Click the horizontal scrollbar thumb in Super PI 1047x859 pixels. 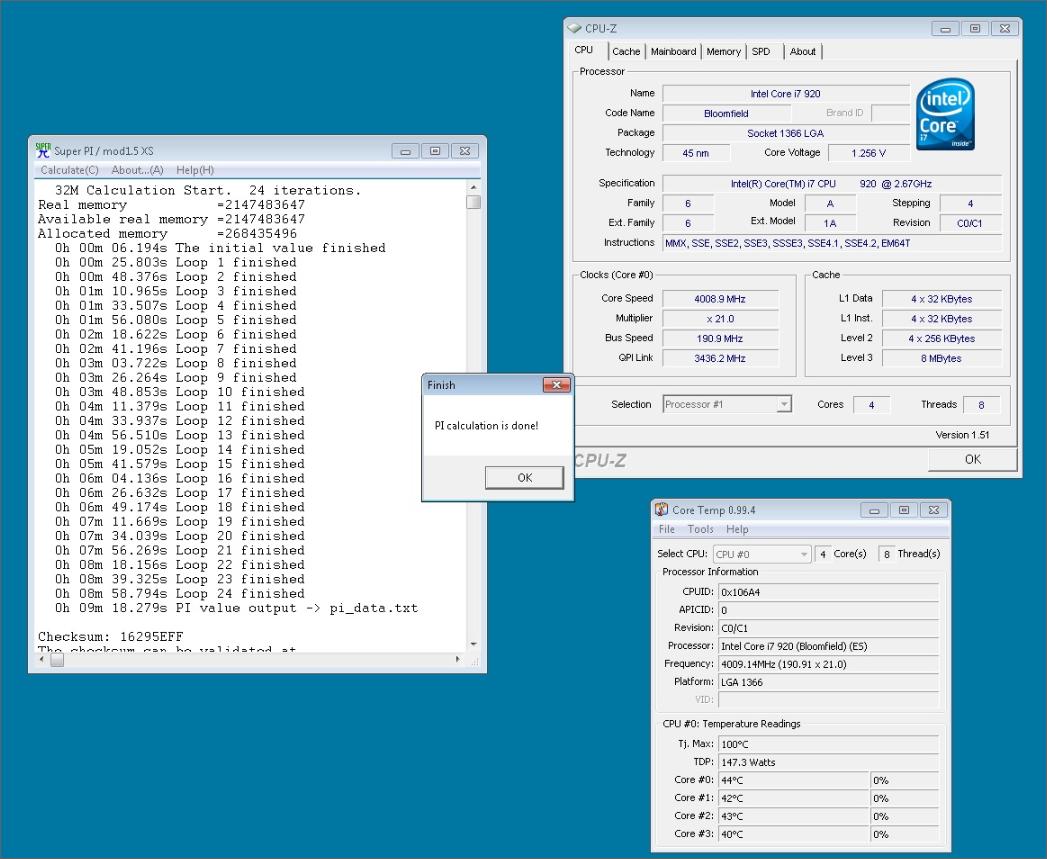click(x=57, y=659)
